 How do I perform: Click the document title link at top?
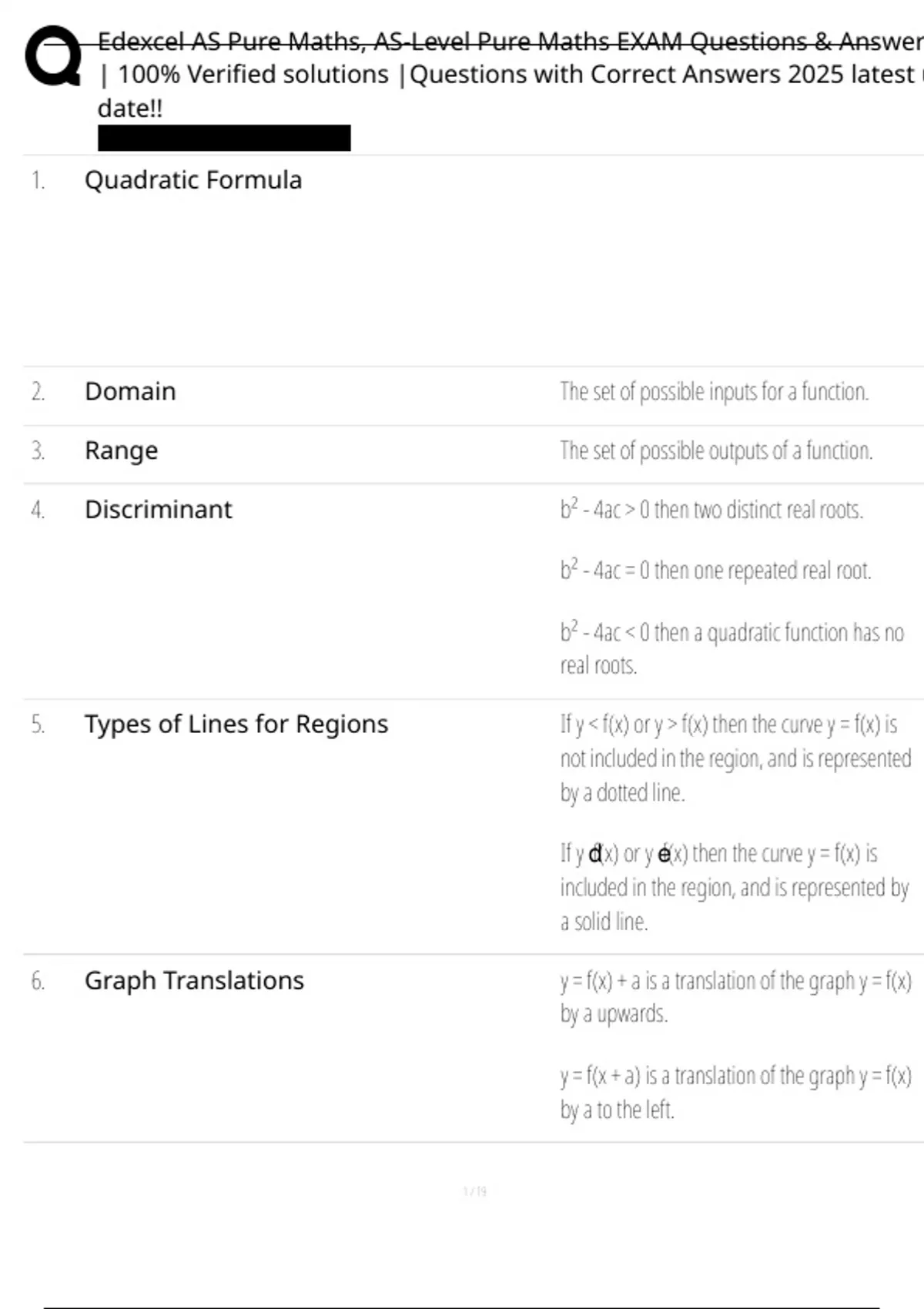pos(508,74)
